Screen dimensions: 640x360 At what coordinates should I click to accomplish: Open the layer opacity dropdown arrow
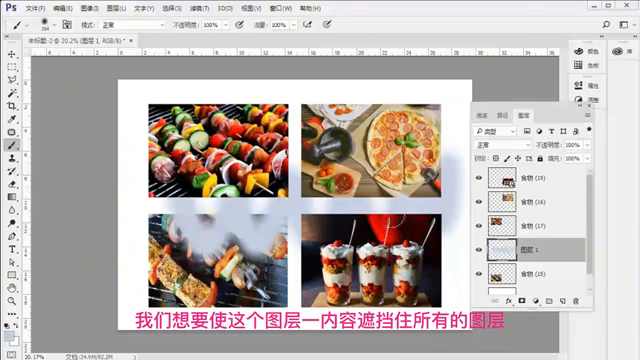point(587,145)
